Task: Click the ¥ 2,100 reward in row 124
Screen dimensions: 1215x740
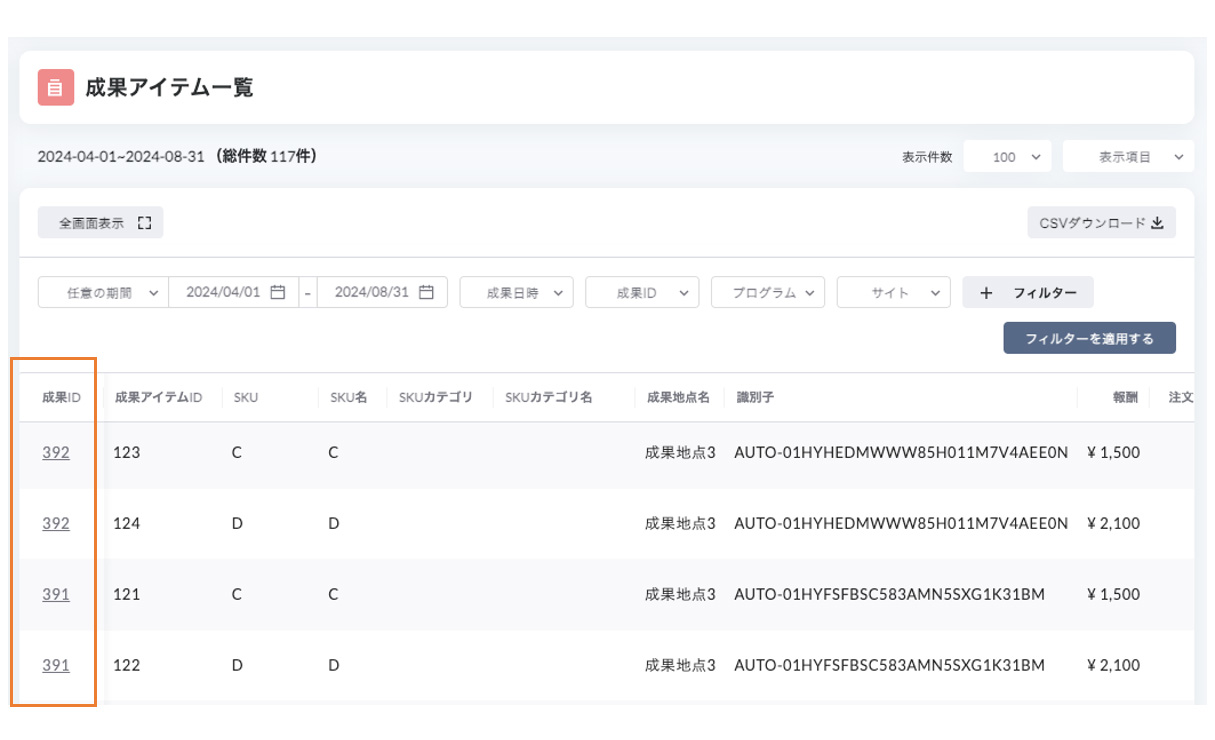Action: (x=1113, y=523)
